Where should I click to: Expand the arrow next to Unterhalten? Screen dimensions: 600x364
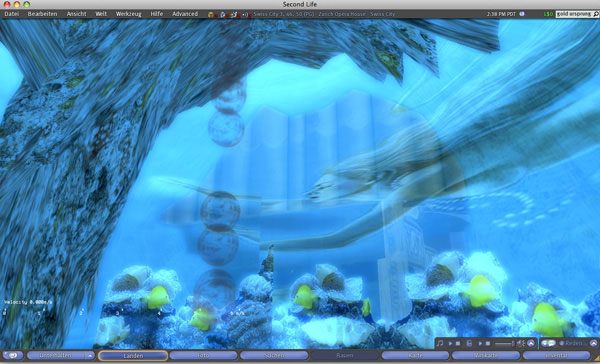90,356
